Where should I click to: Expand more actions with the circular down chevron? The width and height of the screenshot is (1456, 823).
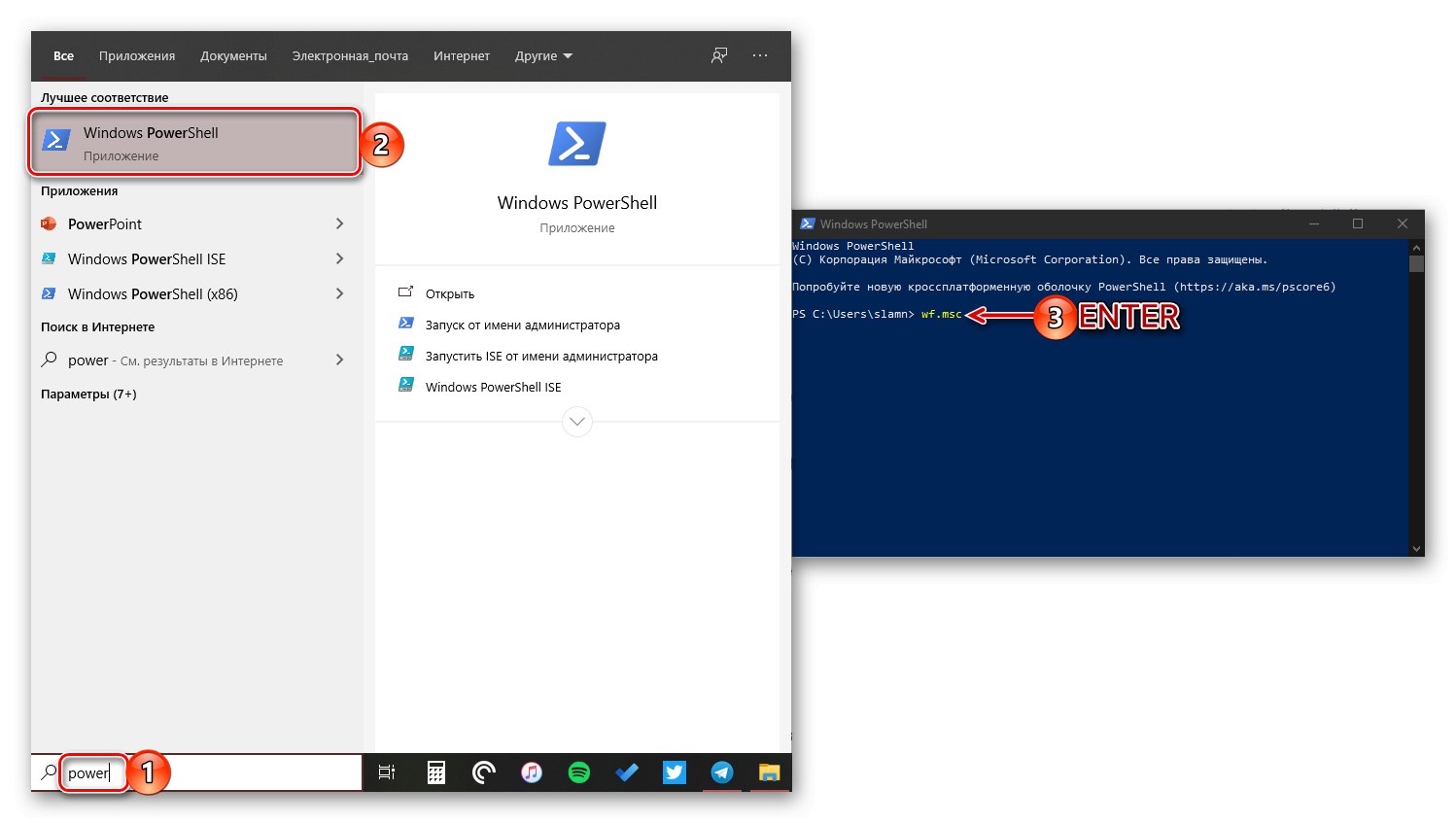pyautogui.click(x=577, y=422)
